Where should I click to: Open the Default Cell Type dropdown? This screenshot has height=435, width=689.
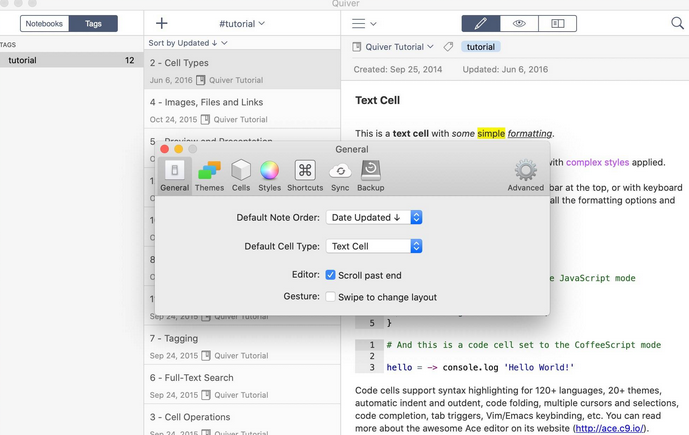[374, 246]
